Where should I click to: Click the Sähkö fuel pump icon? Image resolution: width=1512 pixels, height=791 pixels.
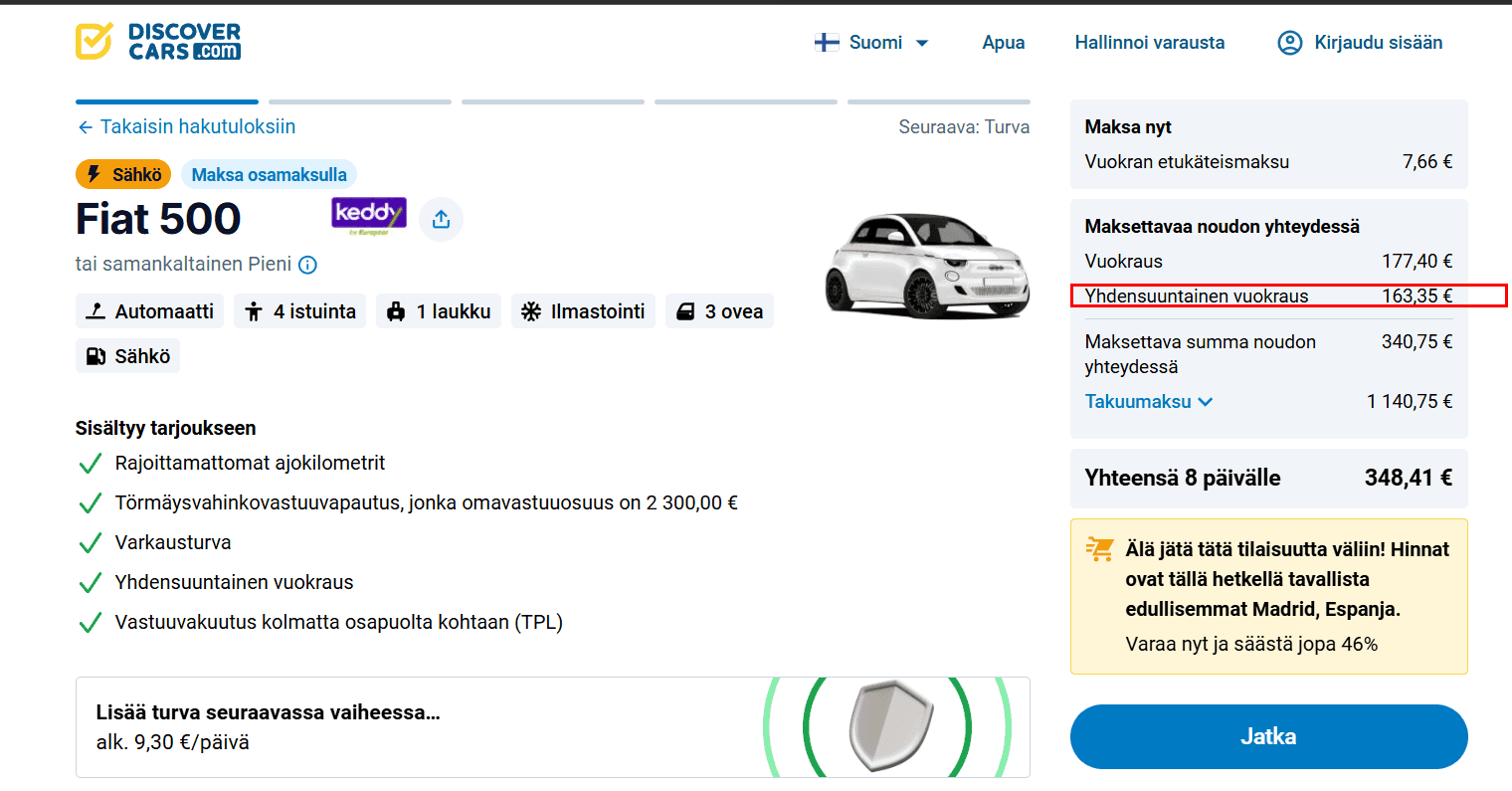[95, 356]
